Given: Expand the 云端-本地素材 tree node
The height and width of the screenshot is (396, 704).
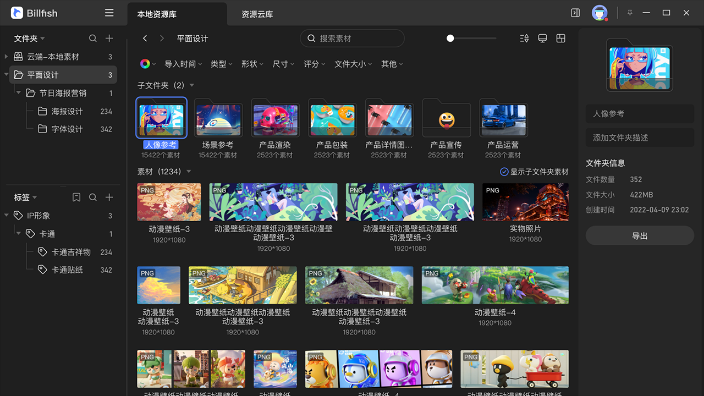Looking at the screenshot, I should coord(6,57).
